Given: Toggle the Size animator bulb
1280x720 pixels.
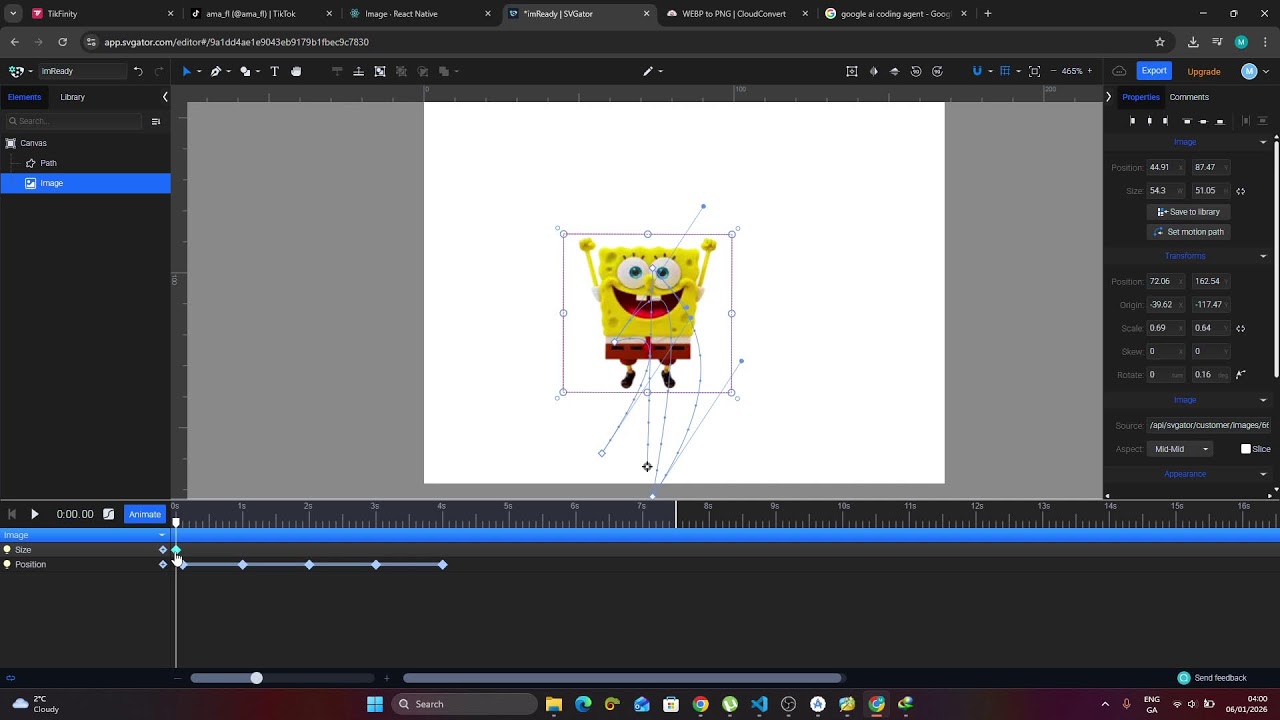Looking at the screenshot, I should 7,550.
